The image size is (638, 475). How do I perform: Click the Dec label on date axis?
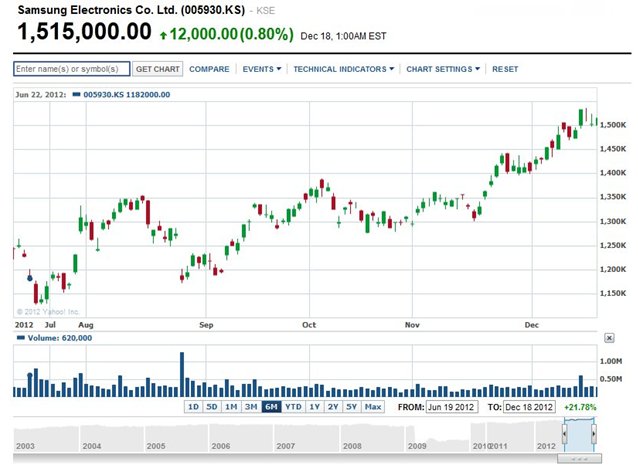point(531,325)
